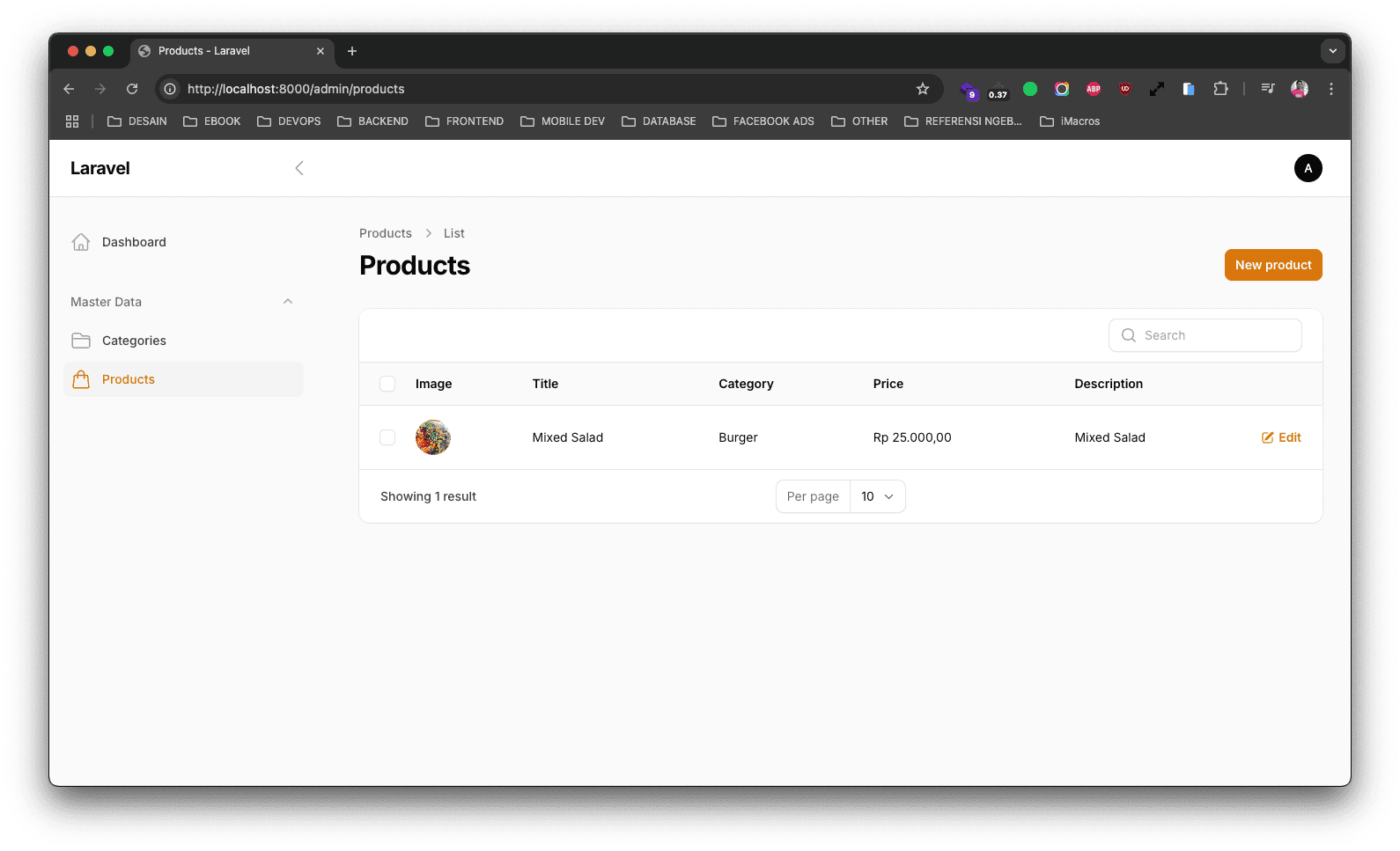The height and width of the screenshot is (851, 1400).
Task: Click the Dashboard home icon
Action: coord(81,242)
